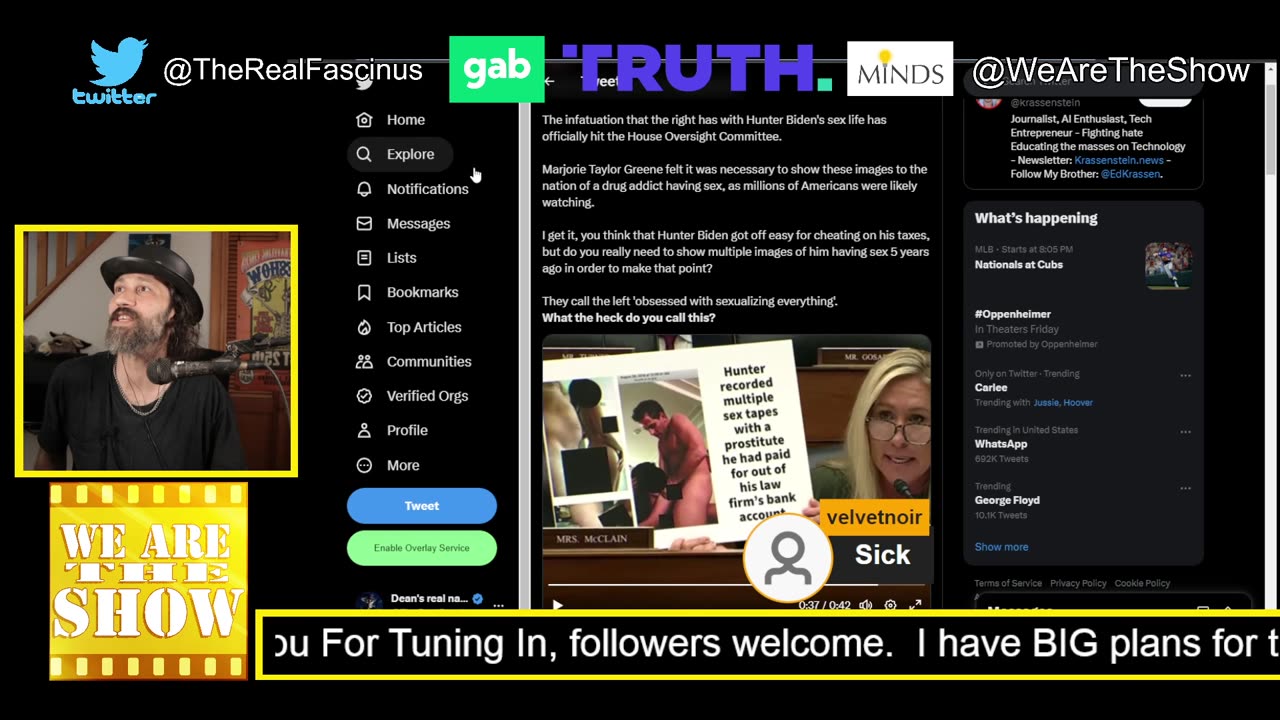This screenshot has height=720, width=1280.
Task: Click the Bookmarks ribbon icon
Action: (364, 292)
